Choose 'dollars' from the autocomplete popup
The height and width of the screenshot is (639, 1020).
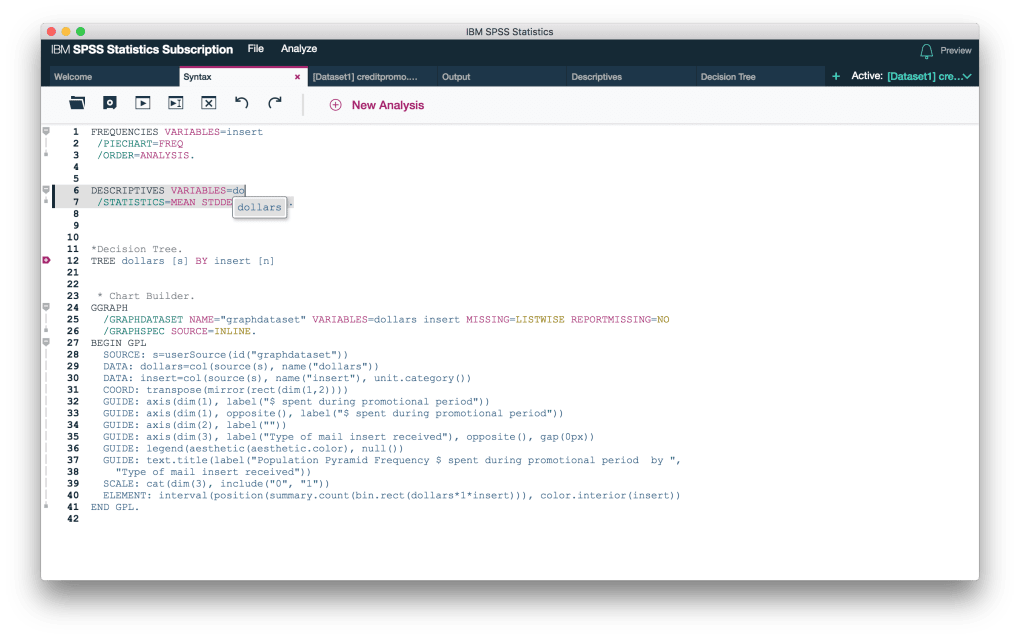coord(259,208)
